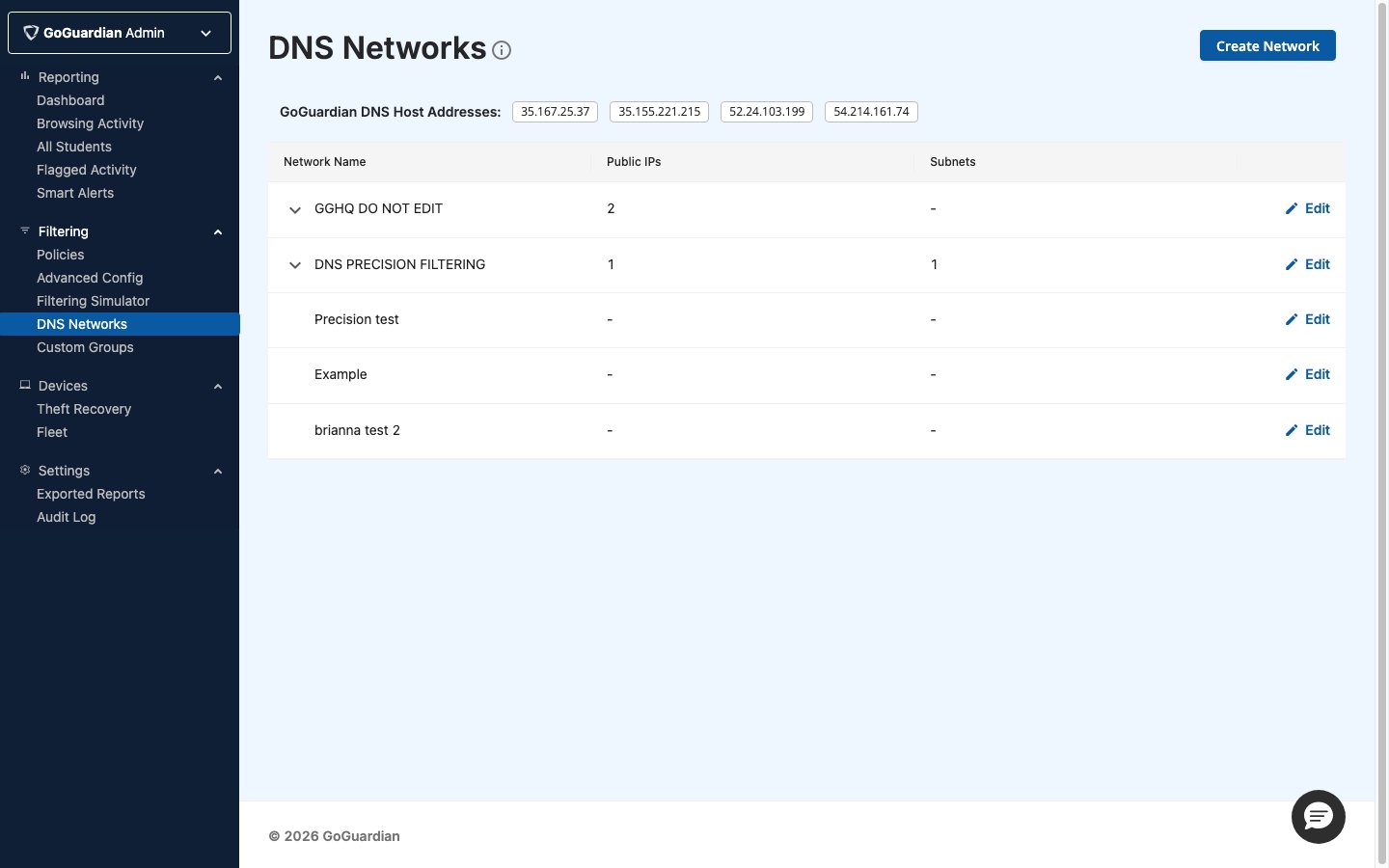Open Advanced Config page
Image resolution: width=1389 pixels, height=868 pixels.
click(90, 278)
